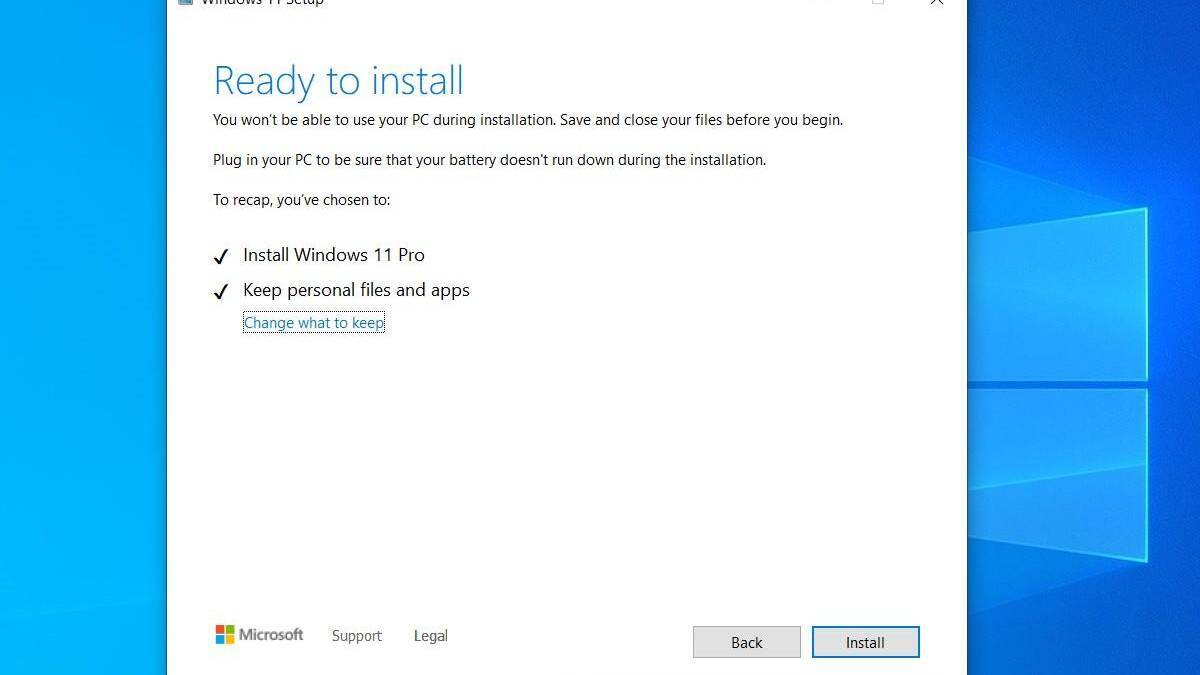Click the Microsoft logo
This screenshot has height=675, width=1200.
pyautogui.click(x=259, y=635)
